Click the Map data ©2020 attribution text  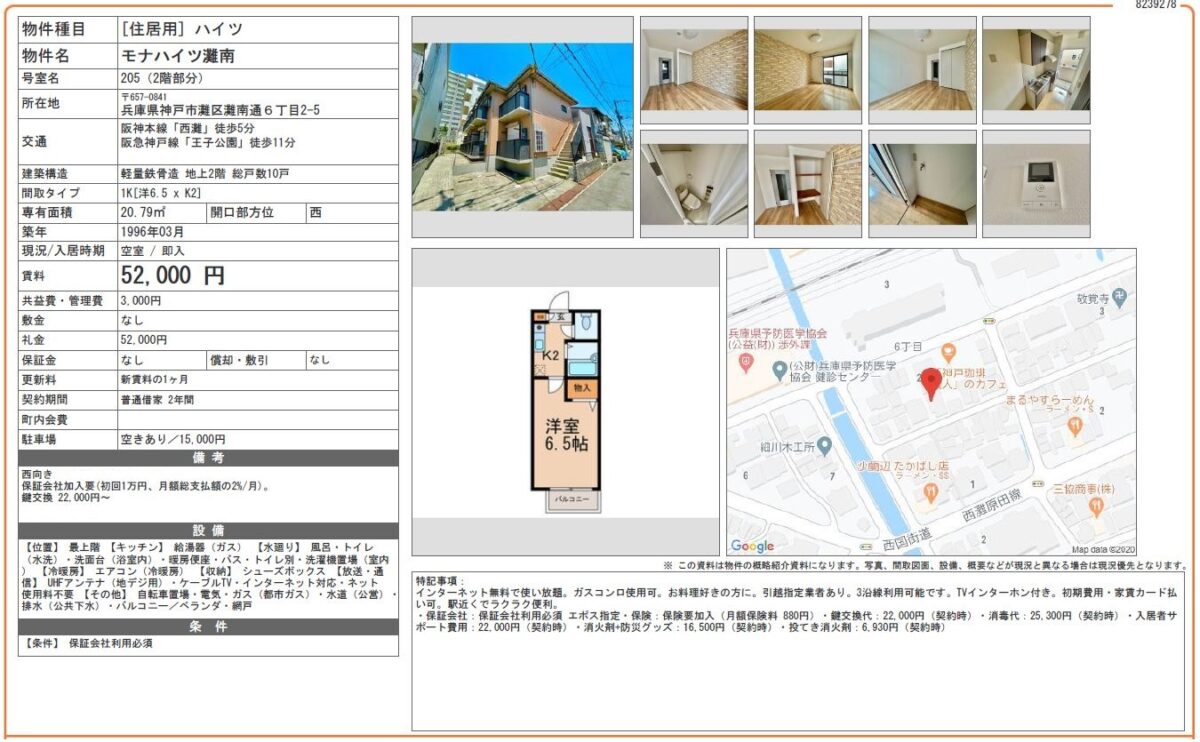tap(1103, 549)
